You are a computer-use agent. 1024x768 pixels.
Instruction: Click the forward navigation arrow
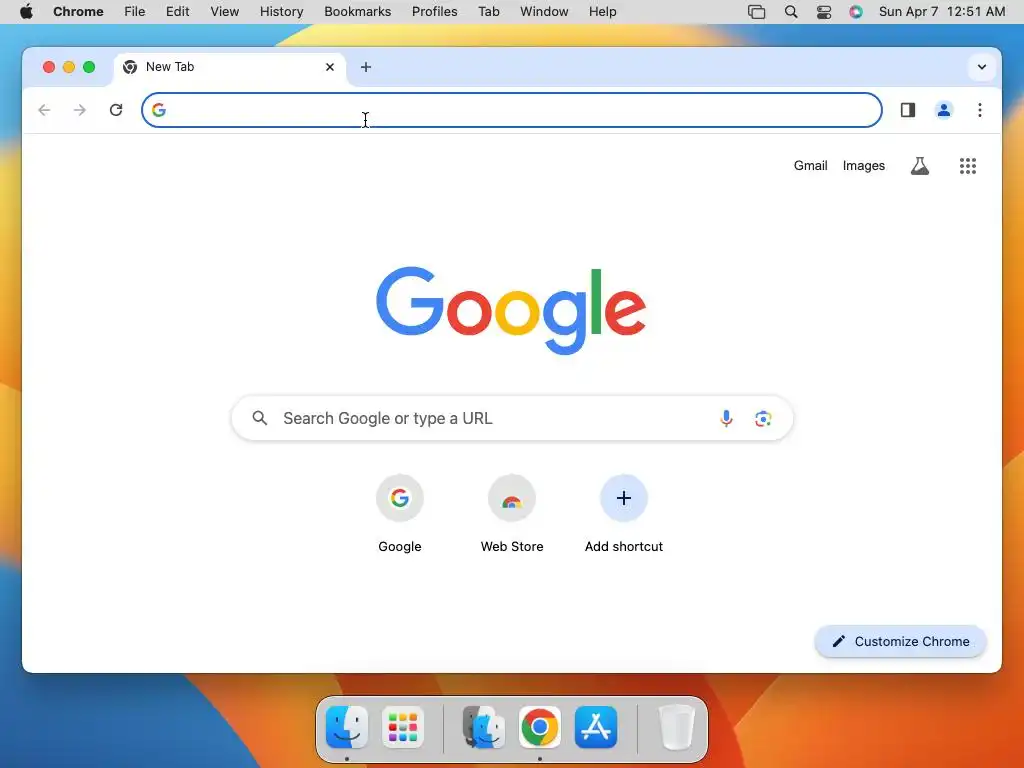pyautogui.click(x=80, y=110)
